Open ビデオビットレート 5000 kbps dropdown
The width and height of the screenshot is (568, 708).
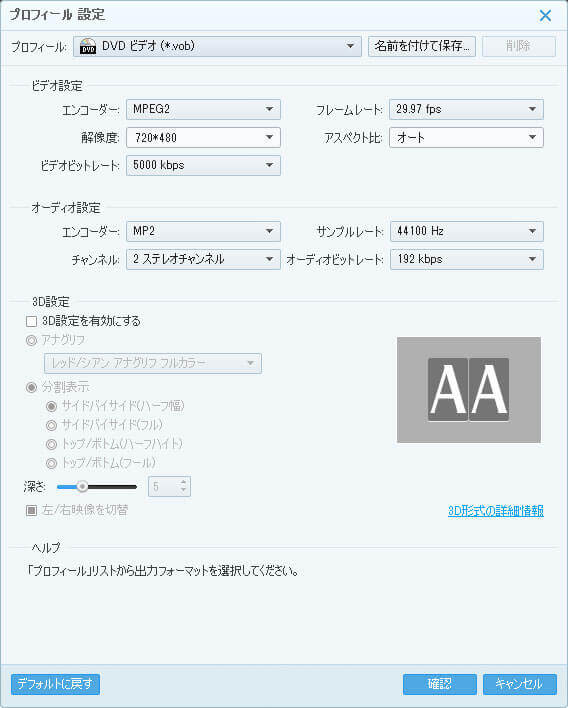pyautogui.click(x=203, y=165)
